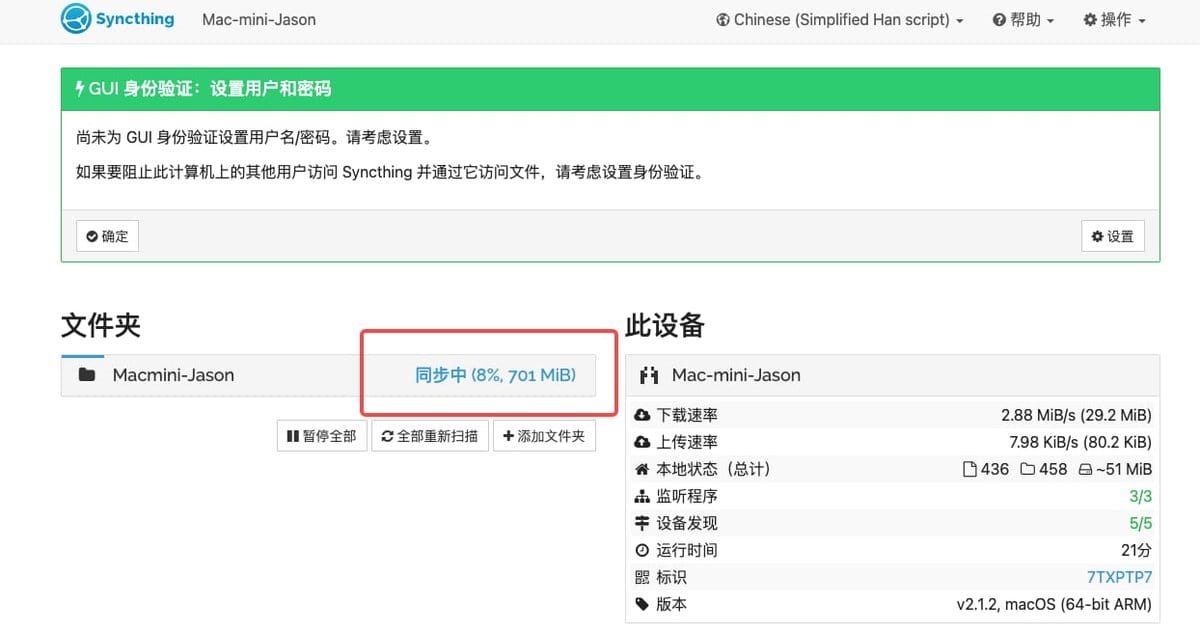
Task: Click the QR code icon beside 标识
Action: point(642,577)
